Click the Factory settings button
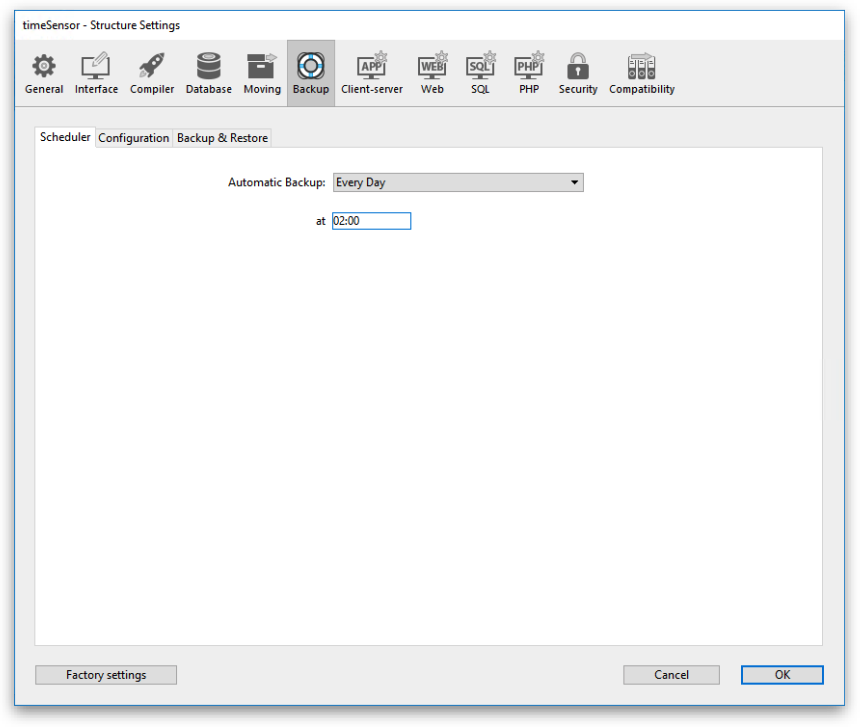The height and width of the screenshot is (727, 860). [106, 675]
